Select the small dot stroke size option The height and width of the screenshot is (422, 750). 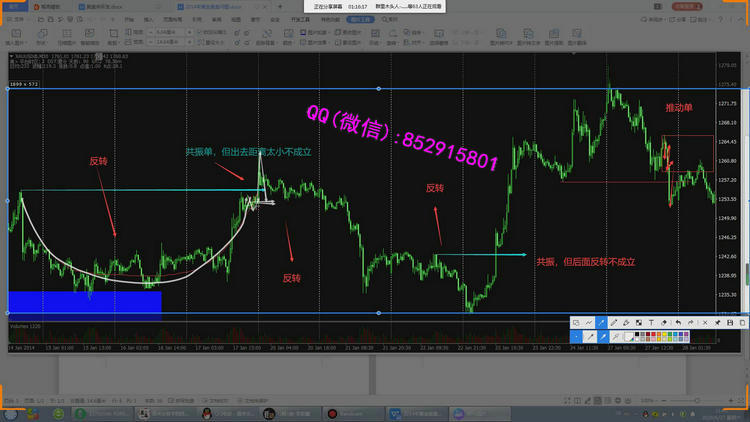(576, 336)
